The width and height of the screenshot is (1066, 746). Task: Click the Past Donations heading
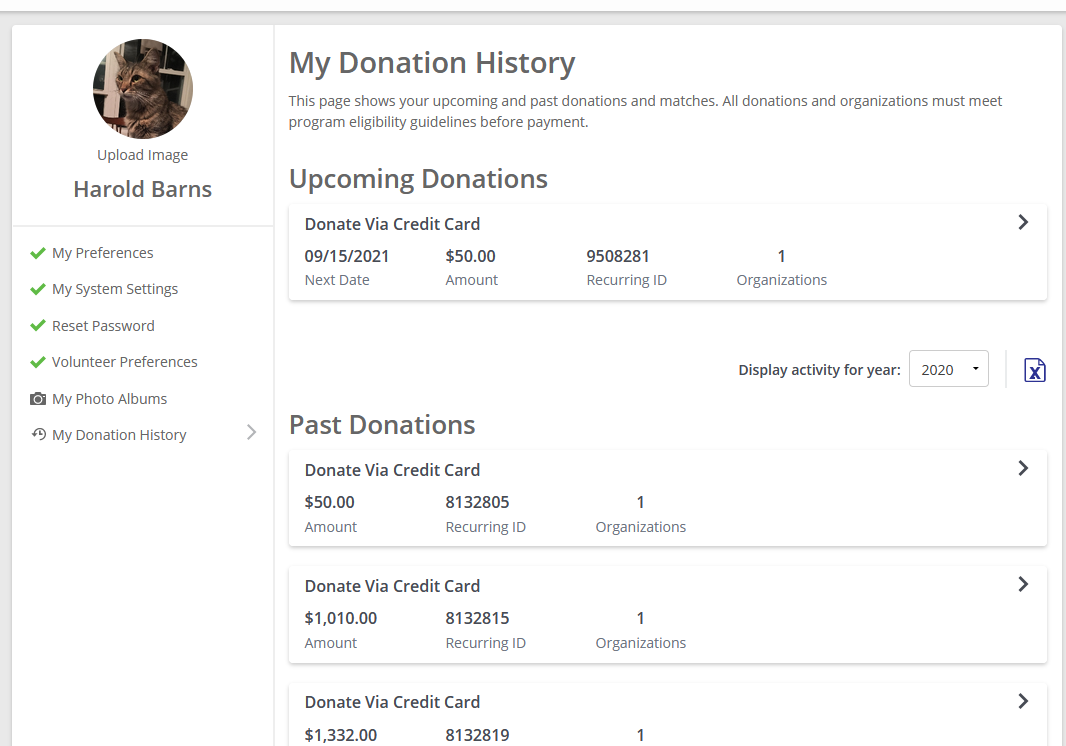[x=382, y=425]
